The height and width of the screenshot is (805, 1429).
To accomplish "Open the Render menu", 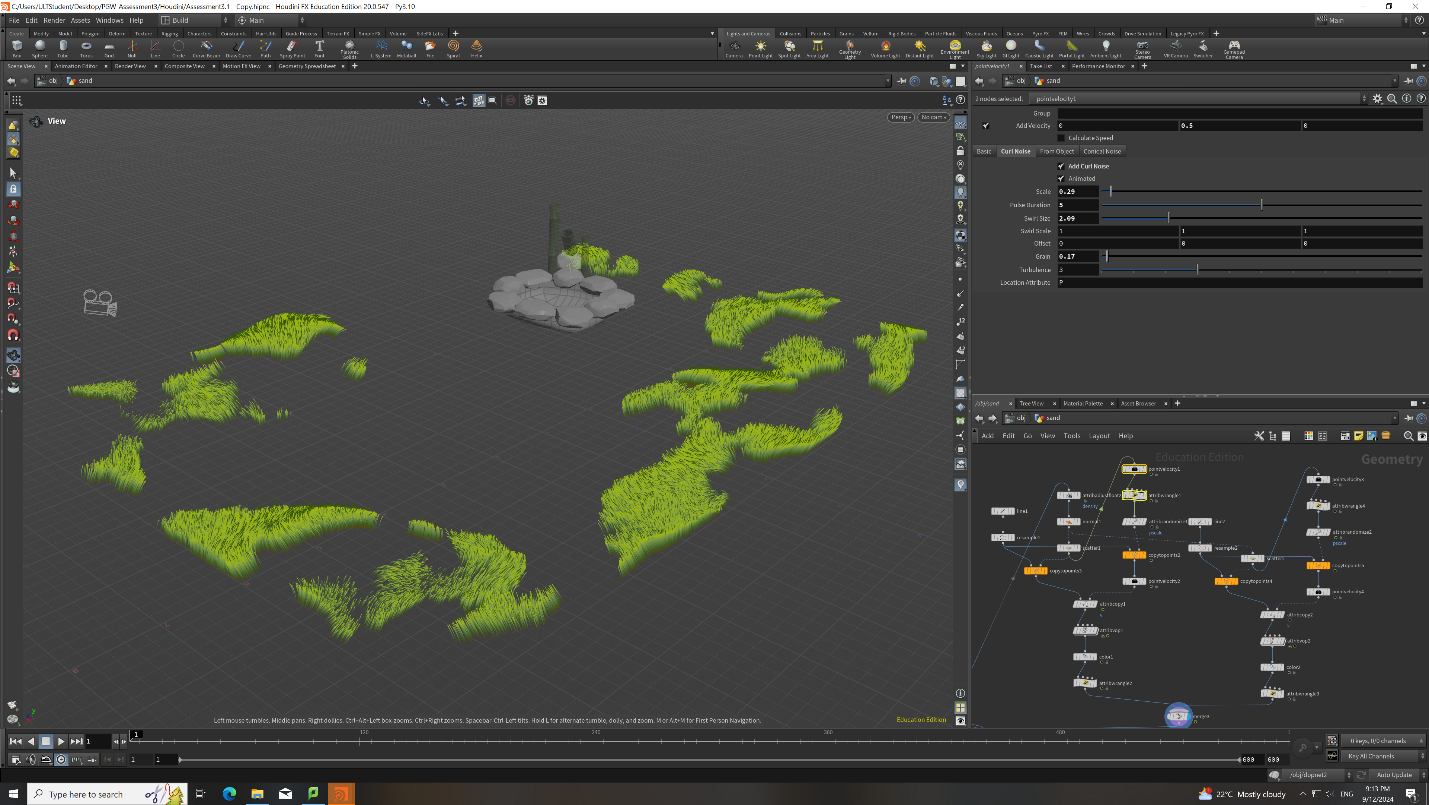I will pos(54,20).
